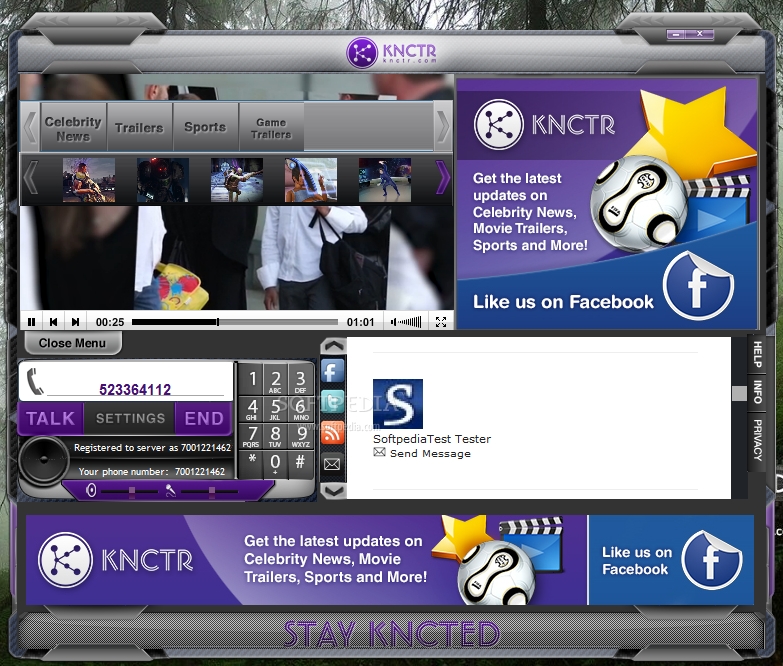
Task: Click the Close Menu button
Action: click(x=72, y=343)
